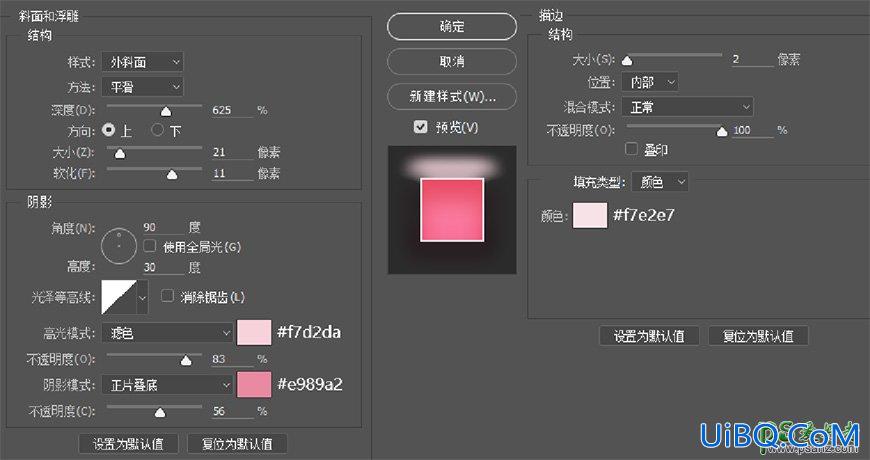
Task: Edit the stroke opacity field 100
Action: 752,130
